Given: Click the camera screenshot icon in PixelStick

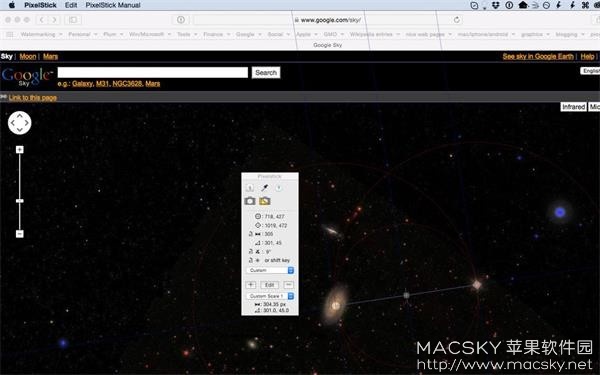Looking at the screenshot, I should click(250, 201).
